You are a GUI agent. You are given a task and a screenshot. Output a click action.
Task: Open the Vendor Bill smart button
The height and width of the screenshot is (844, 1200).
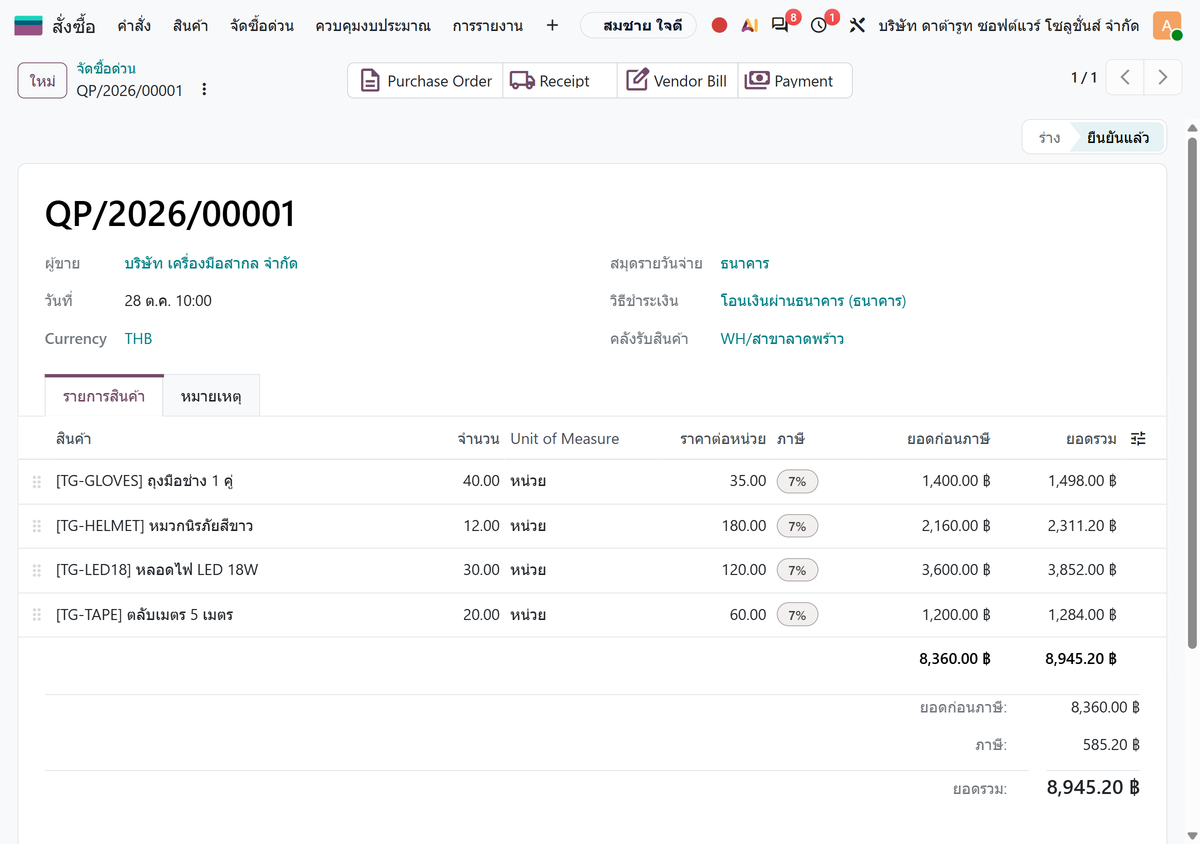(677, 81)
